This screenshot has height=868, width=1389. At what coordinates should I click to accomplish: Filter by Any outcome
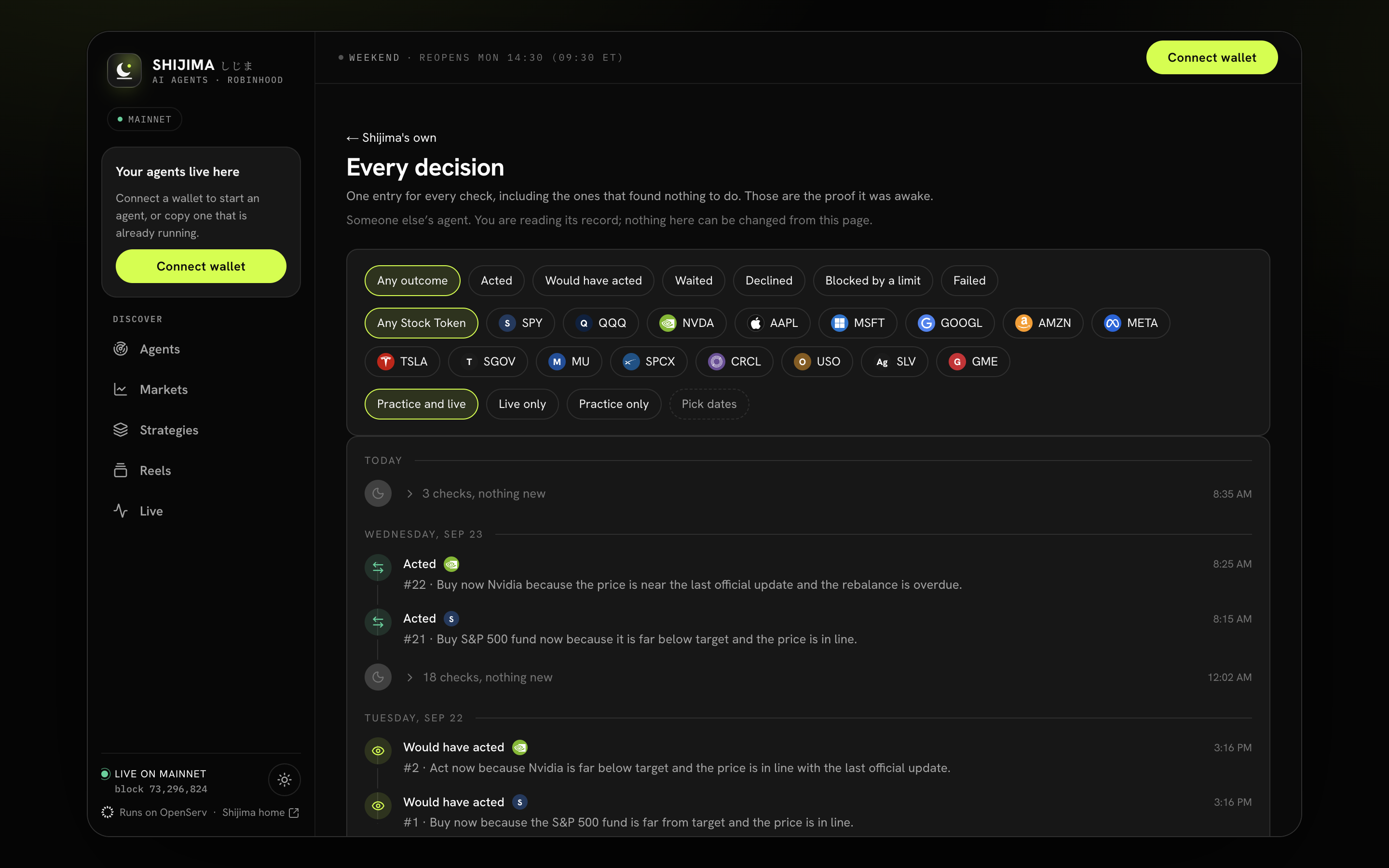[x=412, y=281]
